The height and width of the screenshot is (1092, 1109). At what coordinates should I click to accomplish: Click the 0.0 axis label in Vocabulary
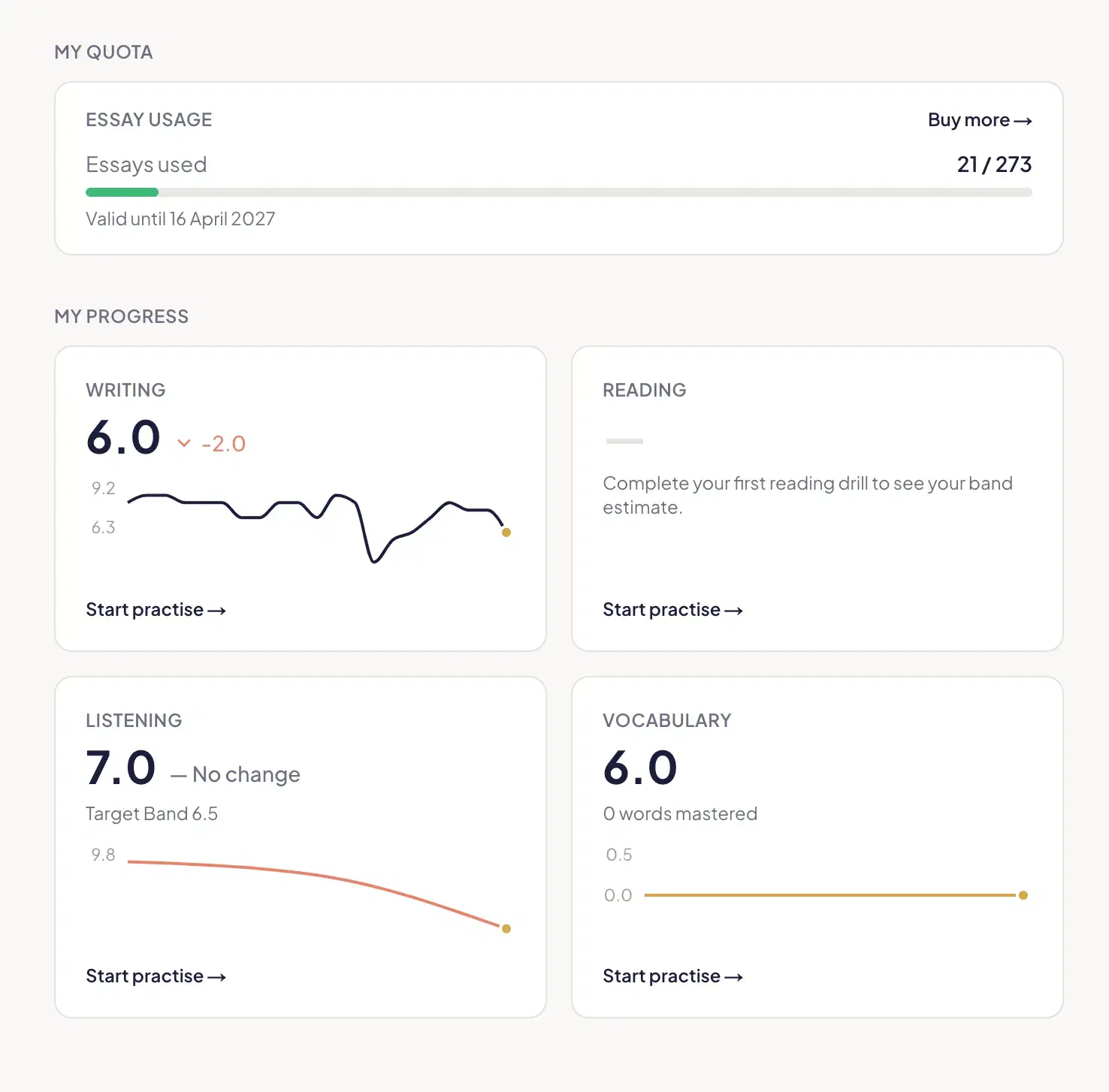click(x=618, y=895)
